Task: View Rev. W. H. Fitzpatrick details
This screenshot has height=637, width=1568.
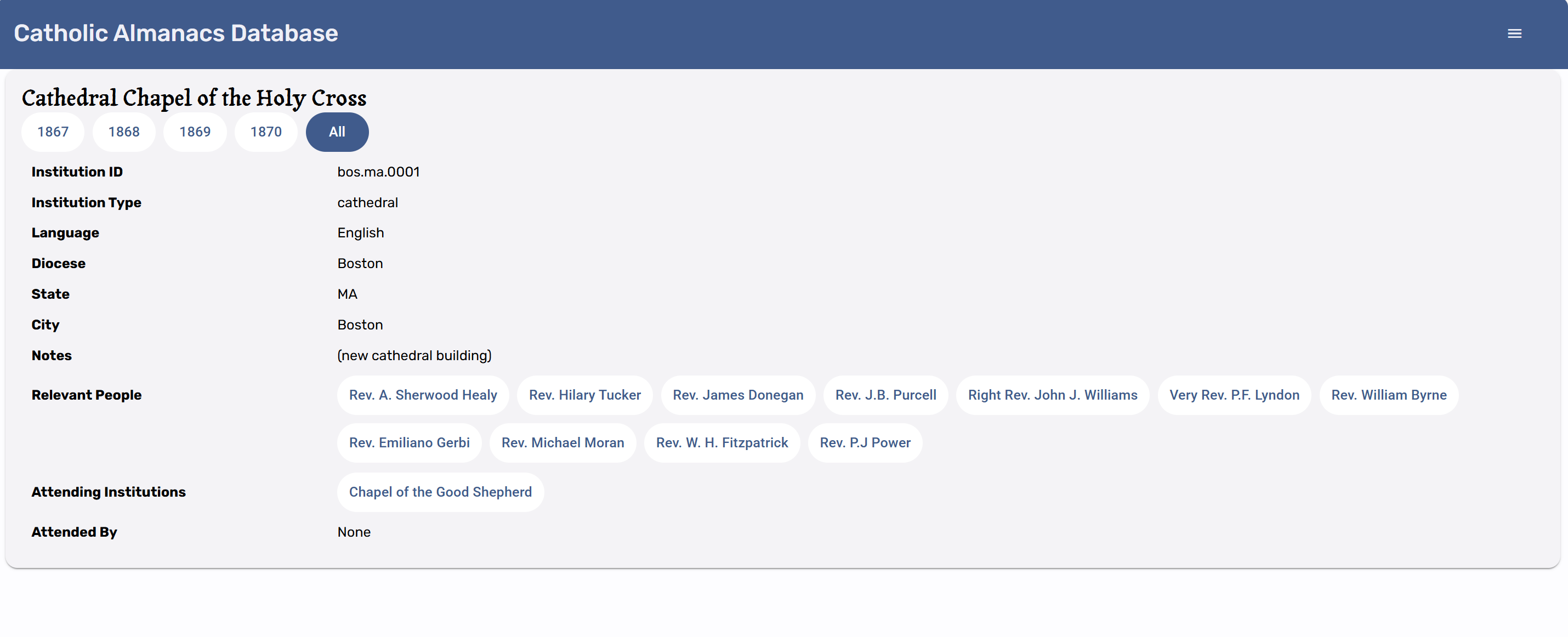Action: 722,443
